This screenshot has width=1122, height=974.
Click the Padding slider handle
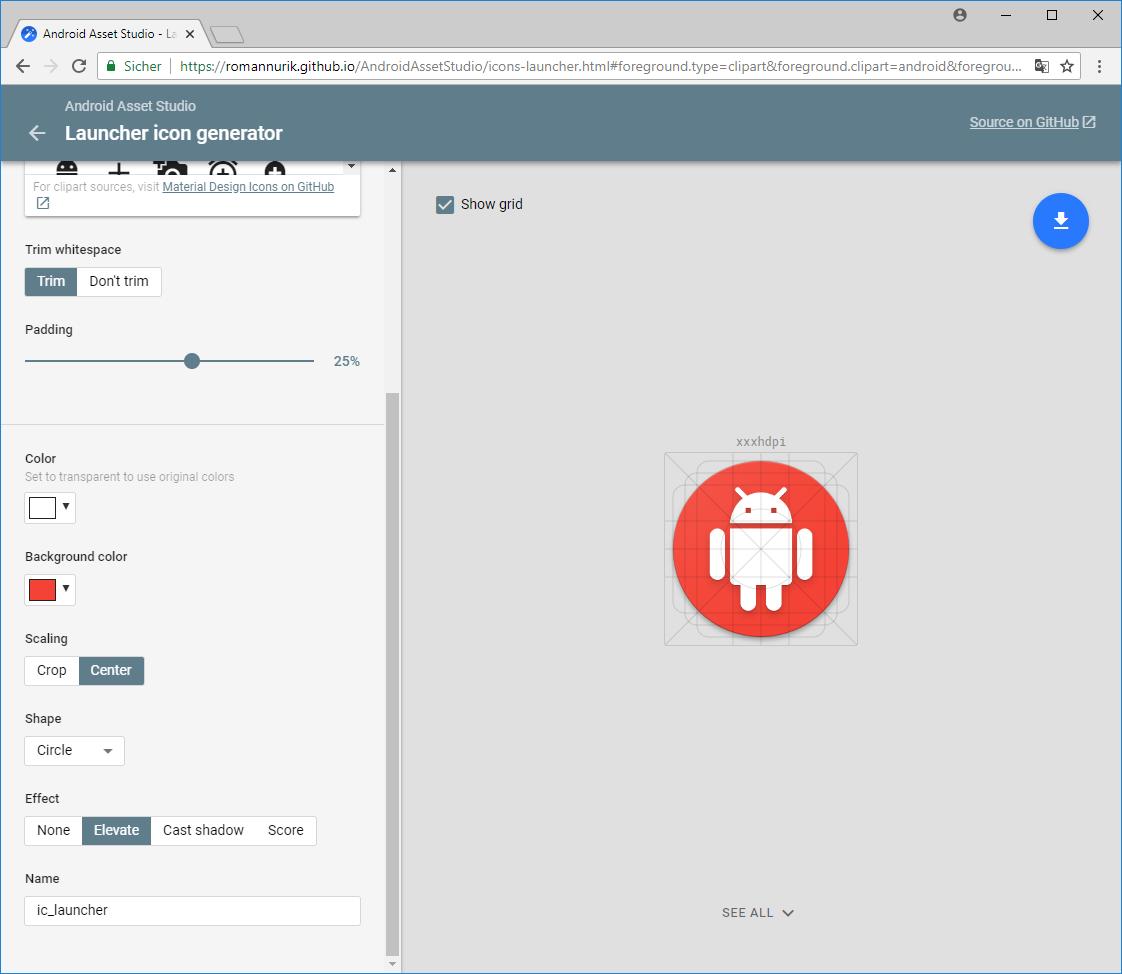tap(192, 361)
